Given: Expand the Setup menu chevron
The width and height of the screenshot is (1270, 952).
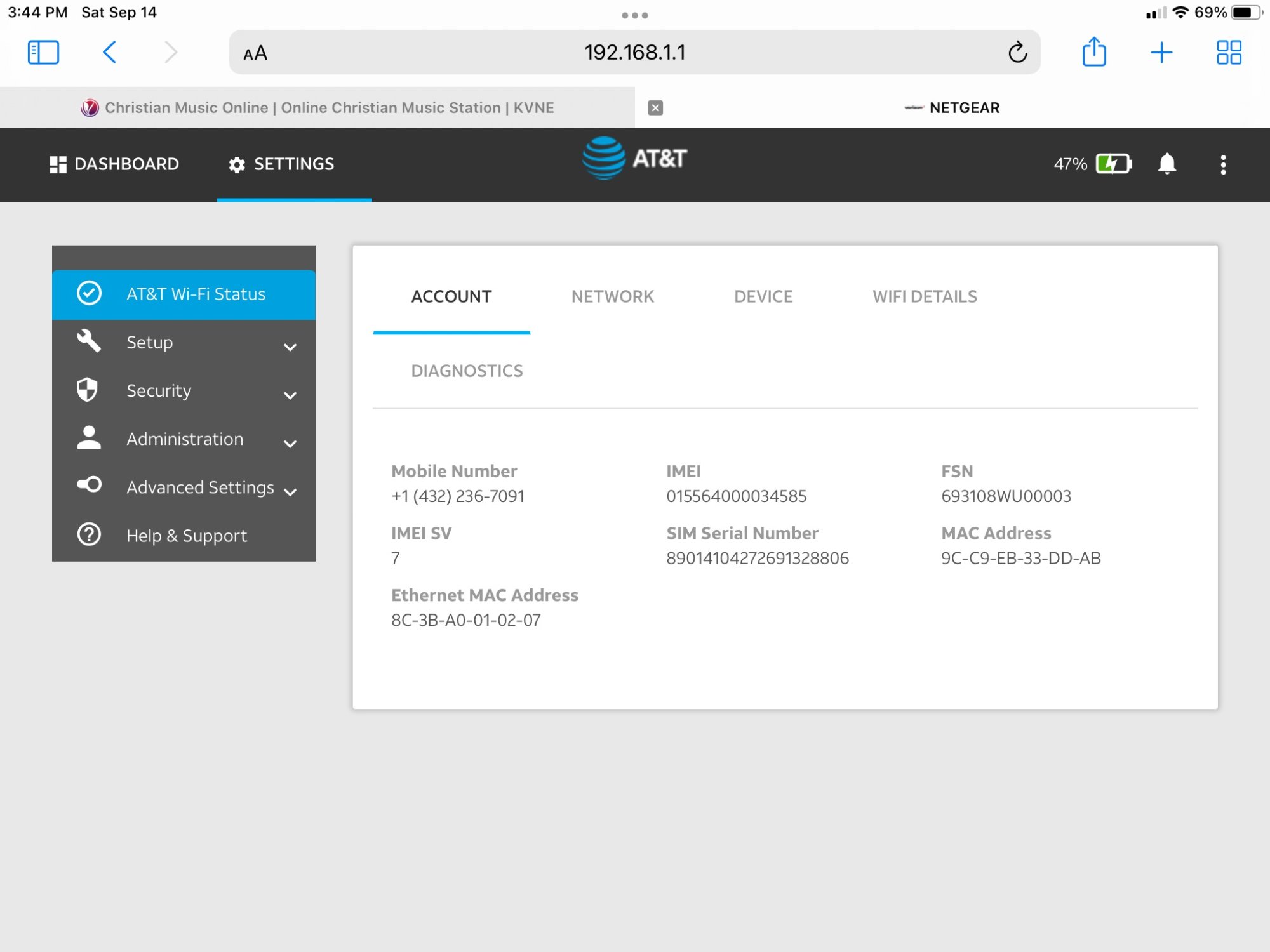Looking at the screenshot, I should click(x=290, y=347).
